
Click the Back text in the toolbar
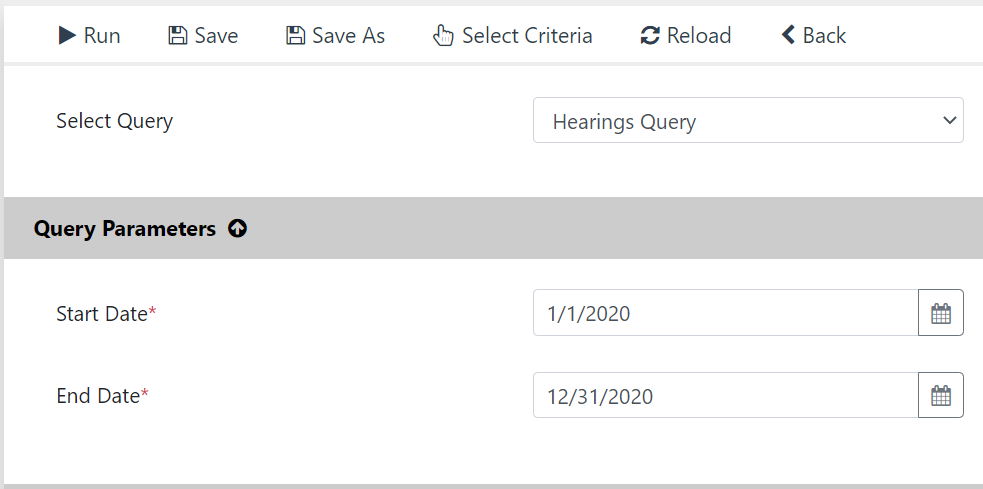click(824, 36)
